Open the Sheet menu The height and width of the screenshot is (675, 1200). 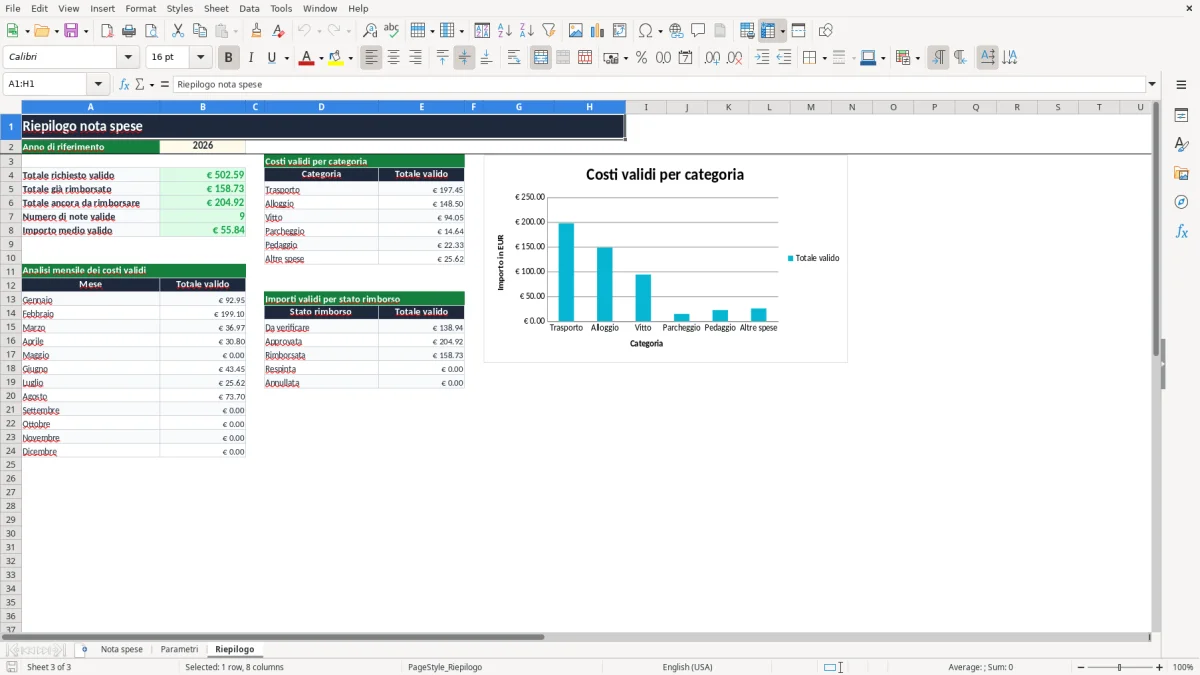[x=216, y=8]
